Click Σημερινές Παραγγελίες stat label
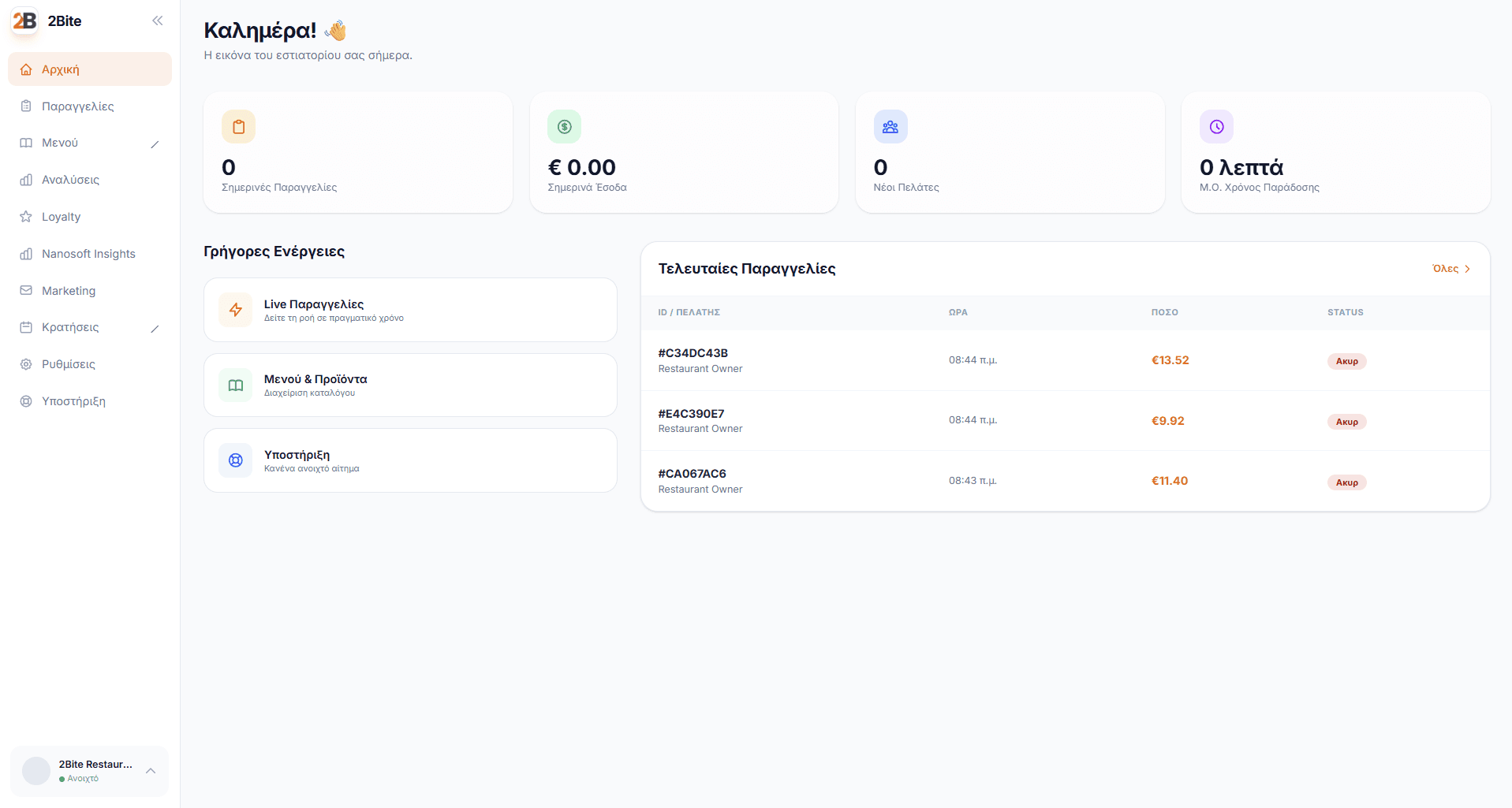Viewport: 1512px width, 808px height. pyautogui.click(x=279, y=188)
